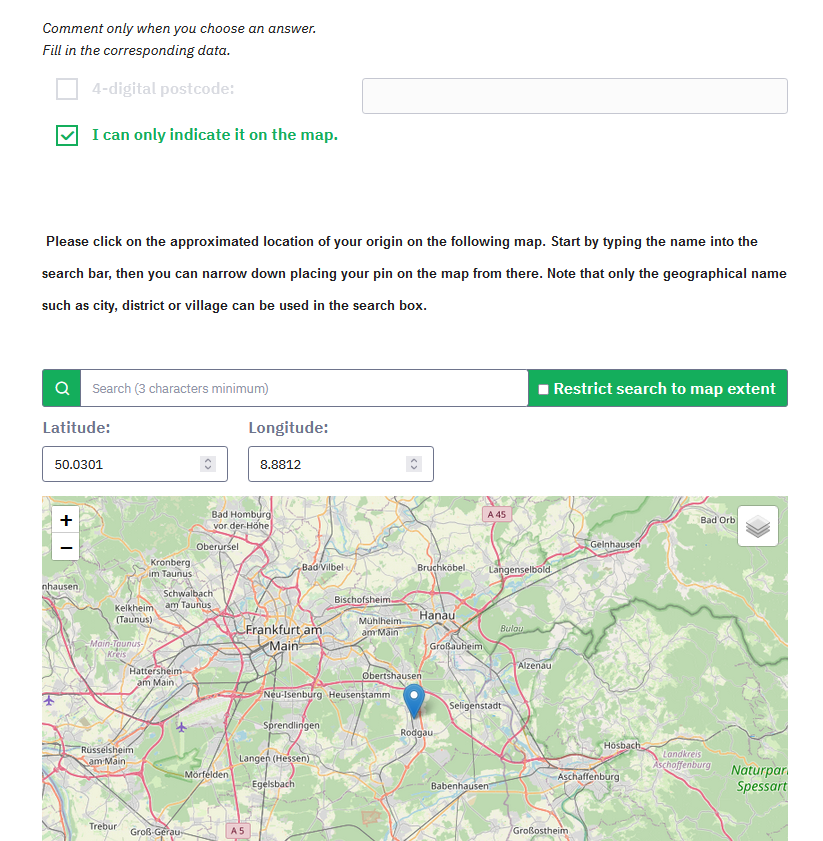Zoom out on the map
Image resolution: width=823 pixels, height=841 pixels.
click(x=66, y=547)
